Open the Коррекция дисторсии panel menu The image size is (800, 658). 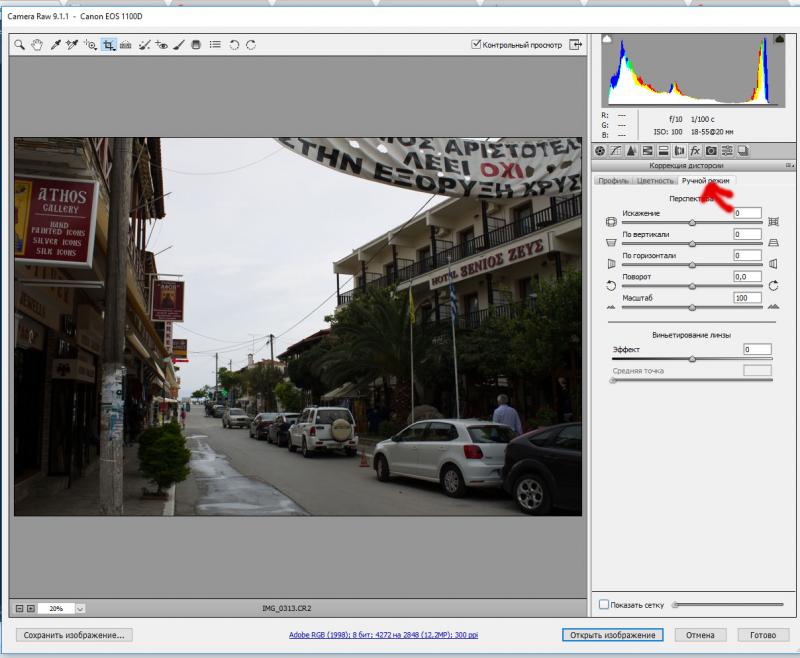(x=789, y=165)
